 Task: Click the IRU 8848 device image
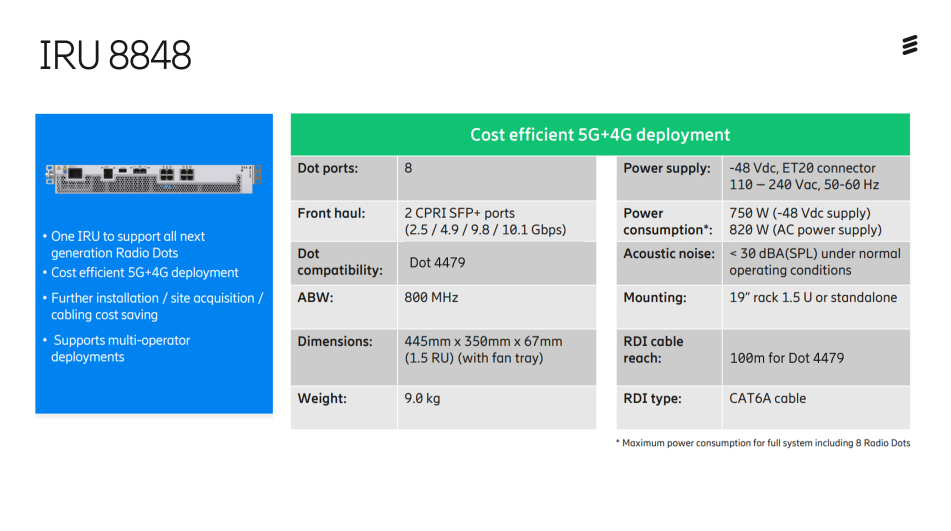pos(153,178)
